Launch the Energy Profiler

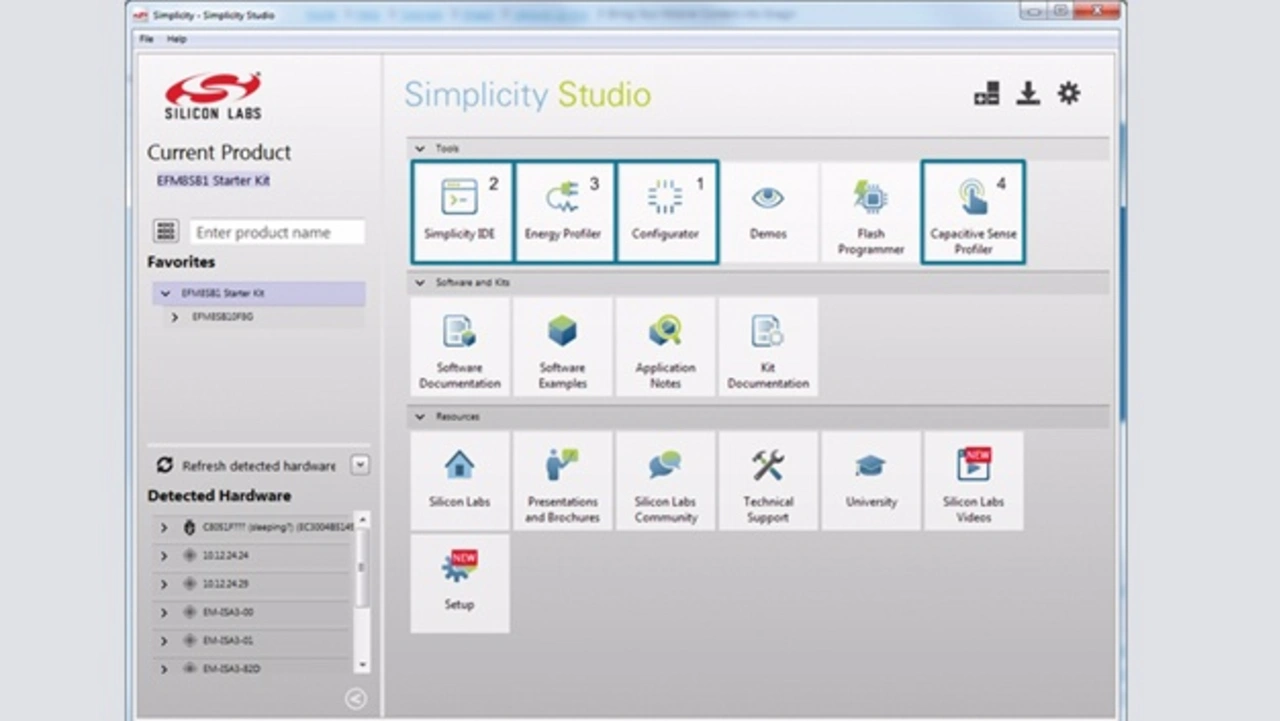pyautogui.click(x=564, y=212)
